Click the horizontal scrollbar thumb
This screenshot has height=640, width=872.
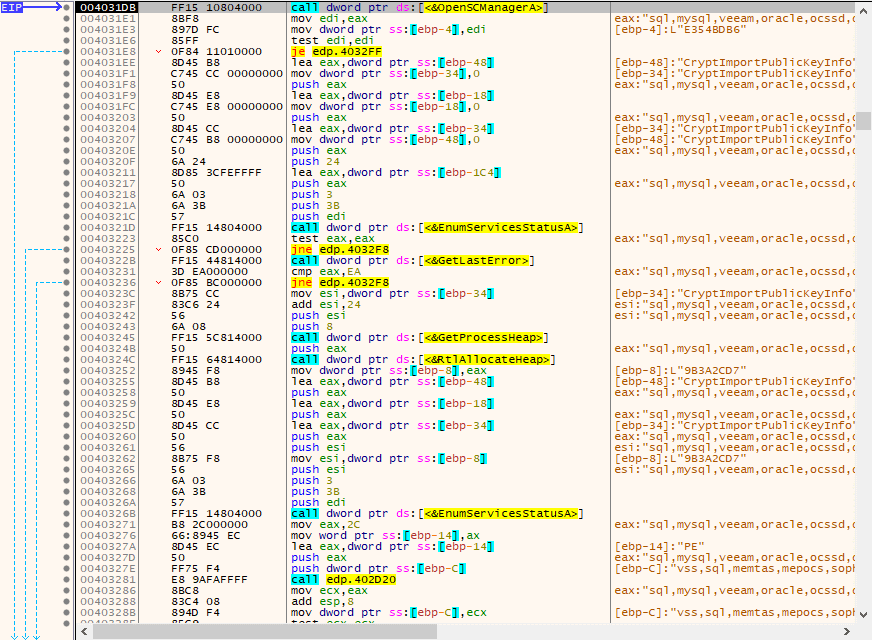coord(265,631)
